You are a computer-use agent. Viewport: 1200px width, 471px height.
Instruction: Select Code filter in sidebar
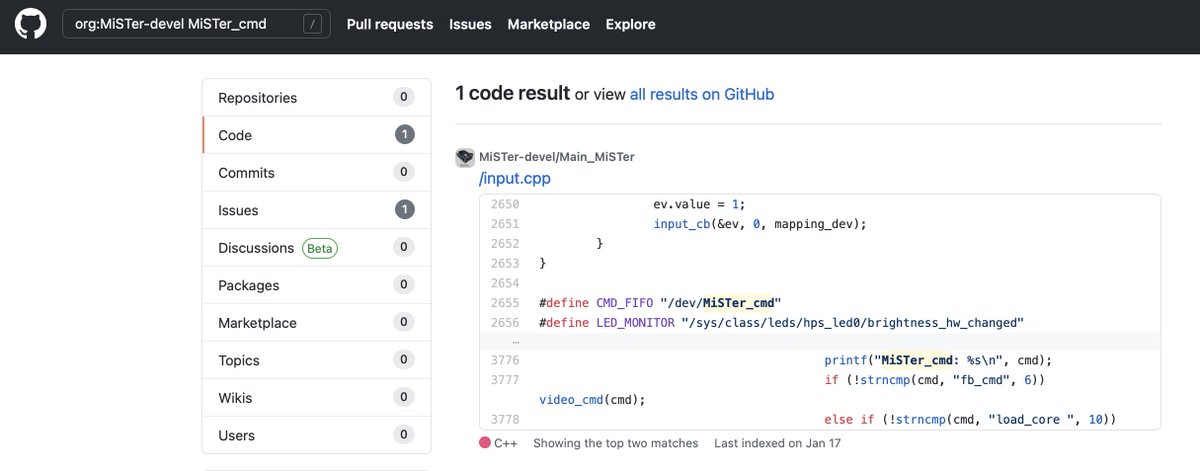click(x=316, y=135)
